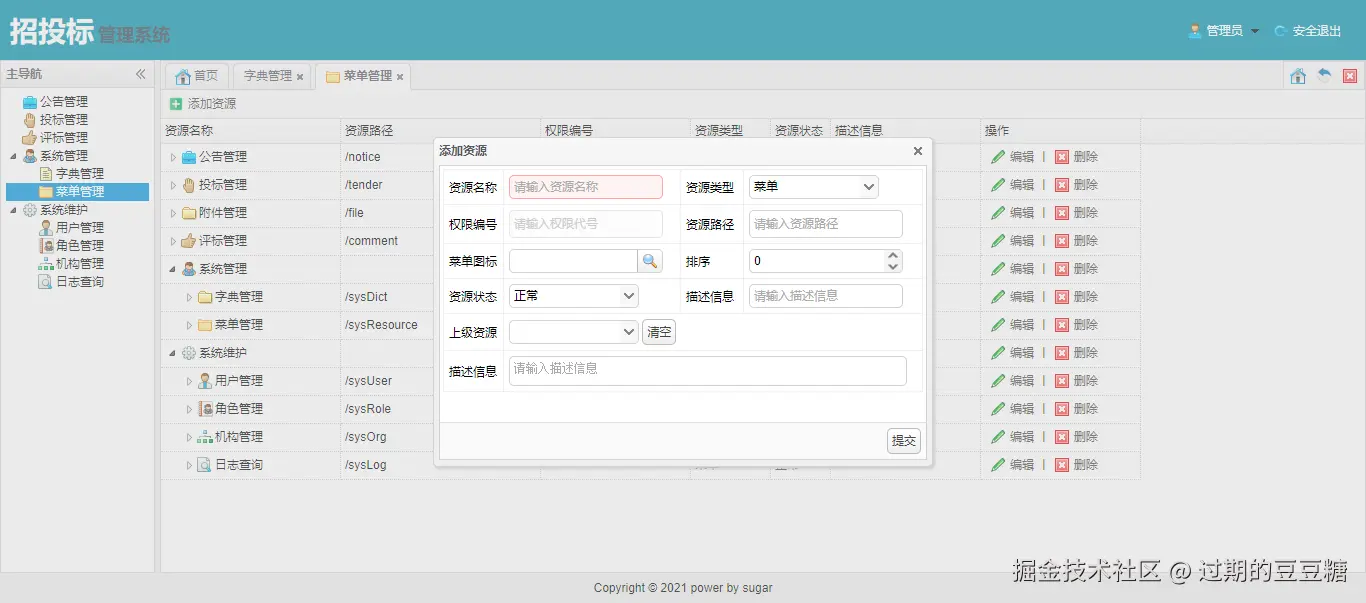Close the 字典管理 tab
Image resolution: width=1366 pixels, height=603 pixels.
pos(300,77)
